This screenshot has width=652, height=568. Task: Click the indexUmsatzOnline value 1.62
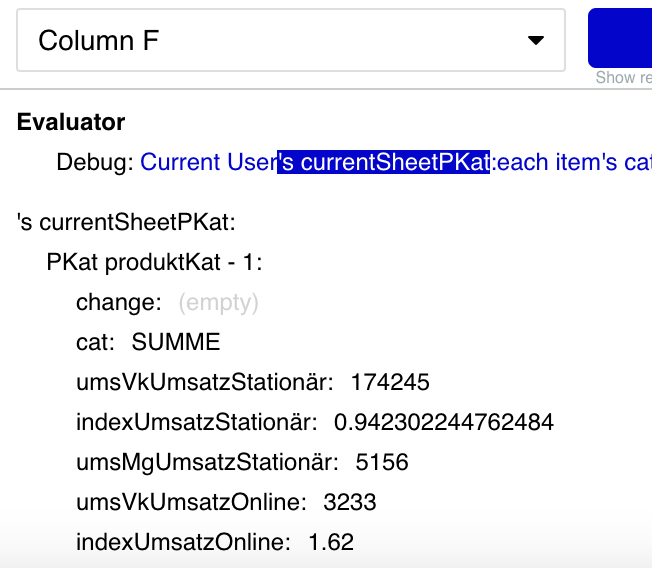(x=331, y=542)
